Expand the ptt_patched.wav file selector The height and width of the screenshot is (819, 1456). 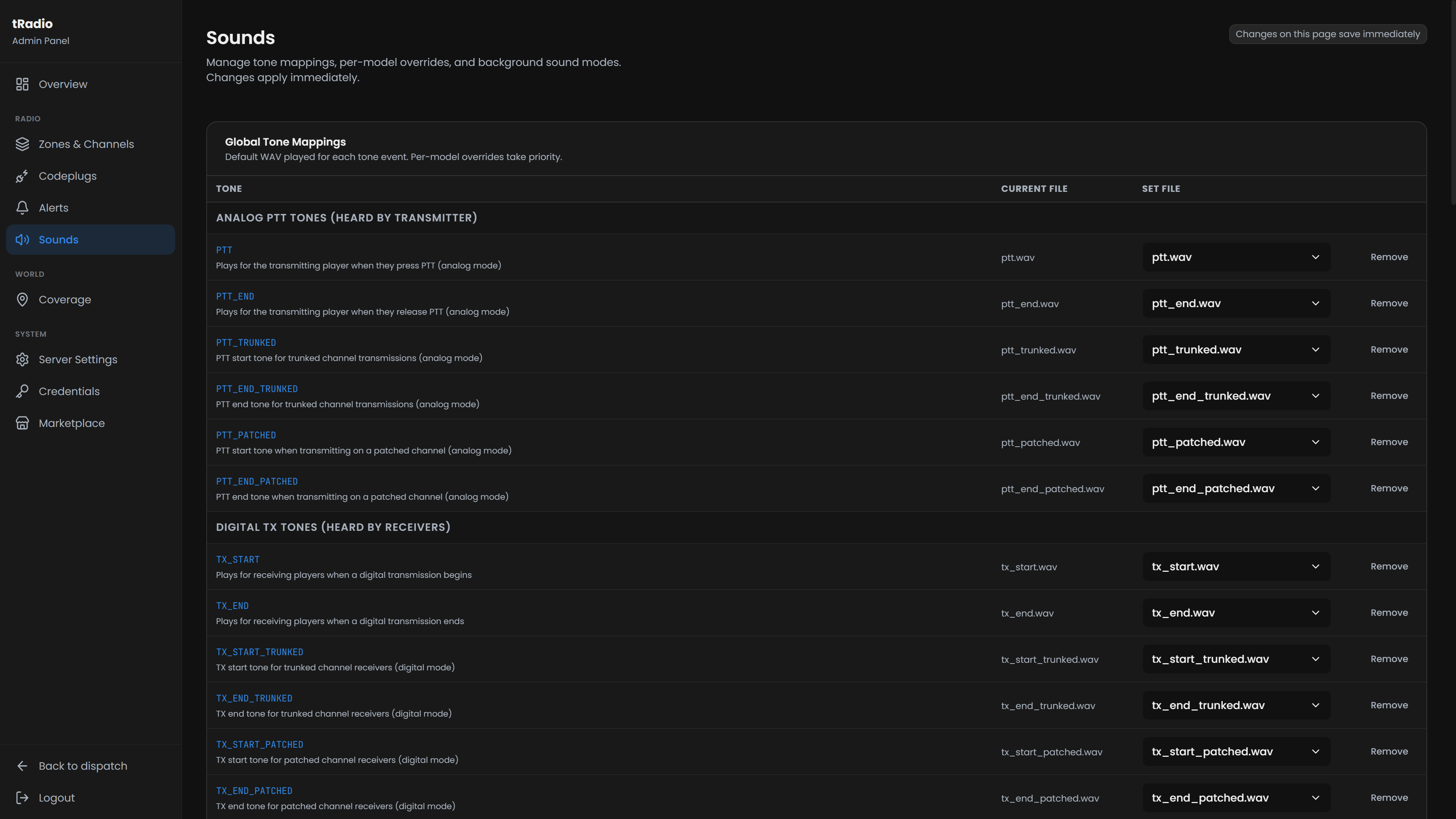point(1236,442)
